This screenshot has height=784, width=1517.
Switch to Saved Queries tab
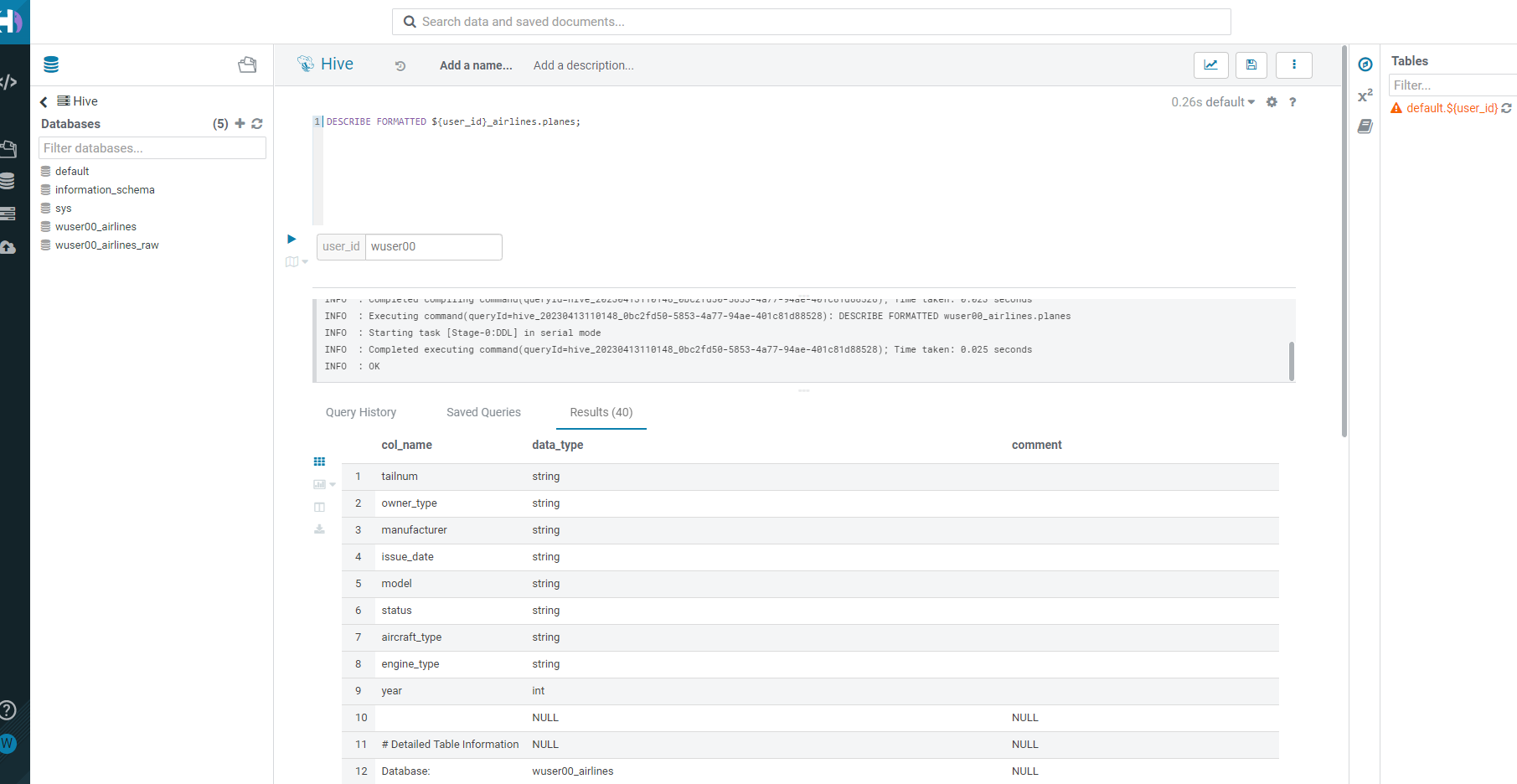pos(483,412)
